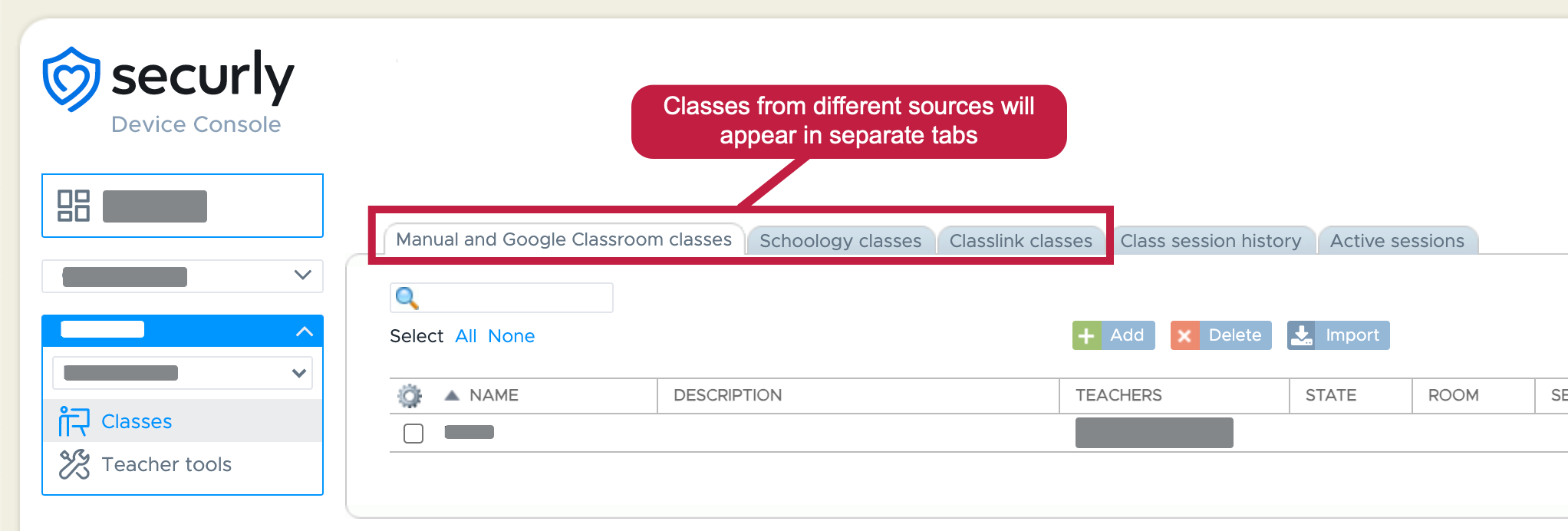Switch to Schoology classes tab

click(840, 241)
